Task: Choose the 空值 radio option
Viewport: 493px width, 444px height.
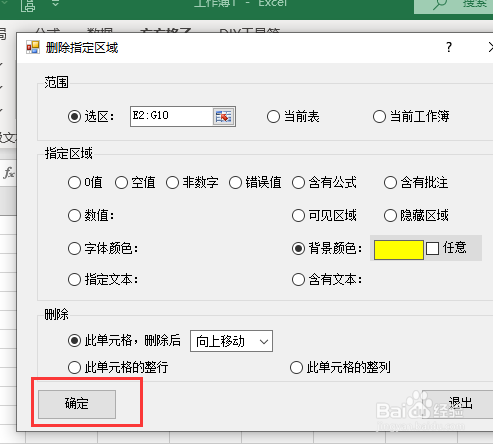Action: click(x=121, y=183)
